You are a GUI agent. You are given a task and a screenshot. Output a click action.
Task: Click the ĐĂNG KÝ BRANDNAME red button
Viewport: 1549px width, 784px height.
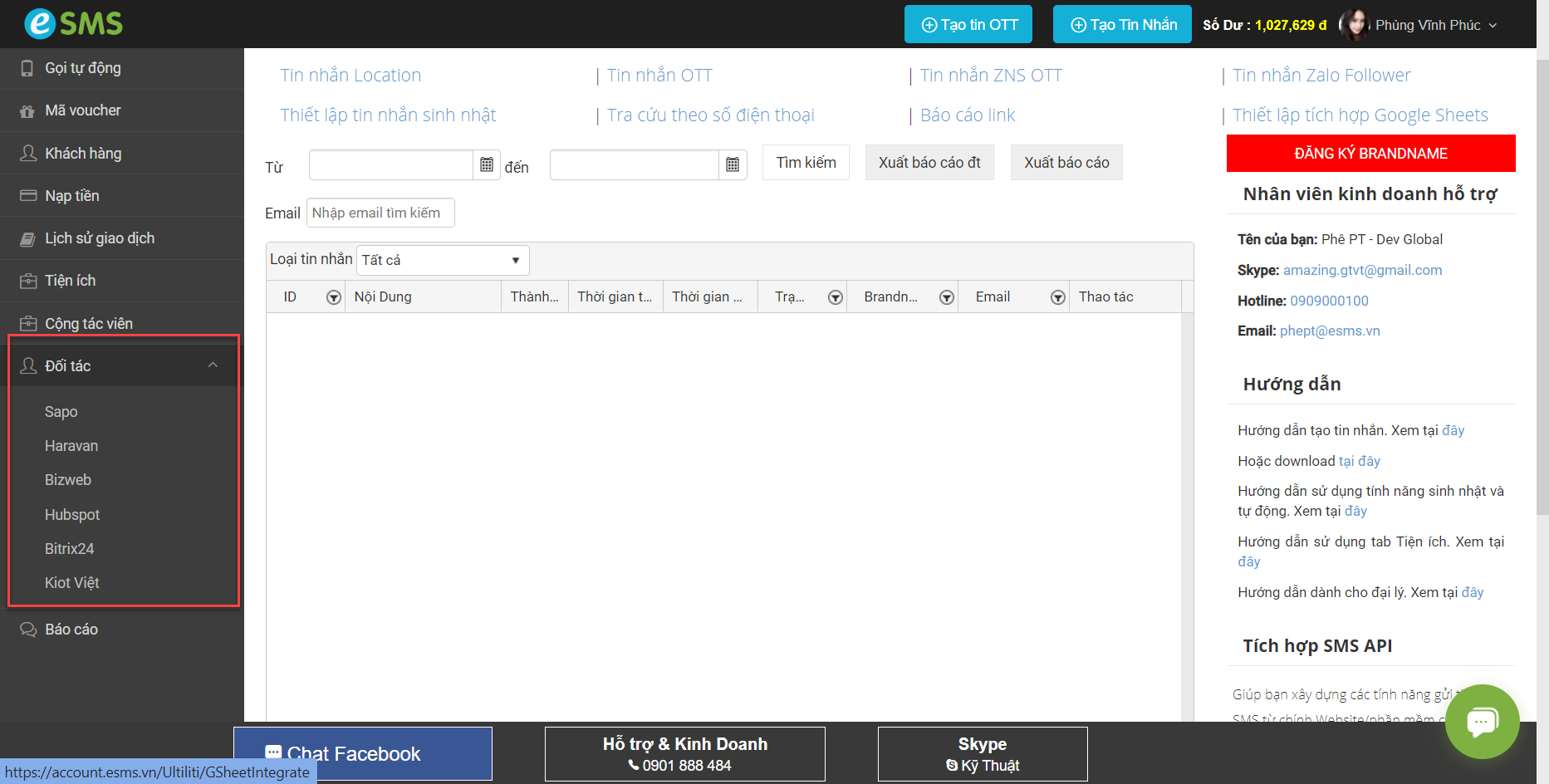[x=1370, y=154]
